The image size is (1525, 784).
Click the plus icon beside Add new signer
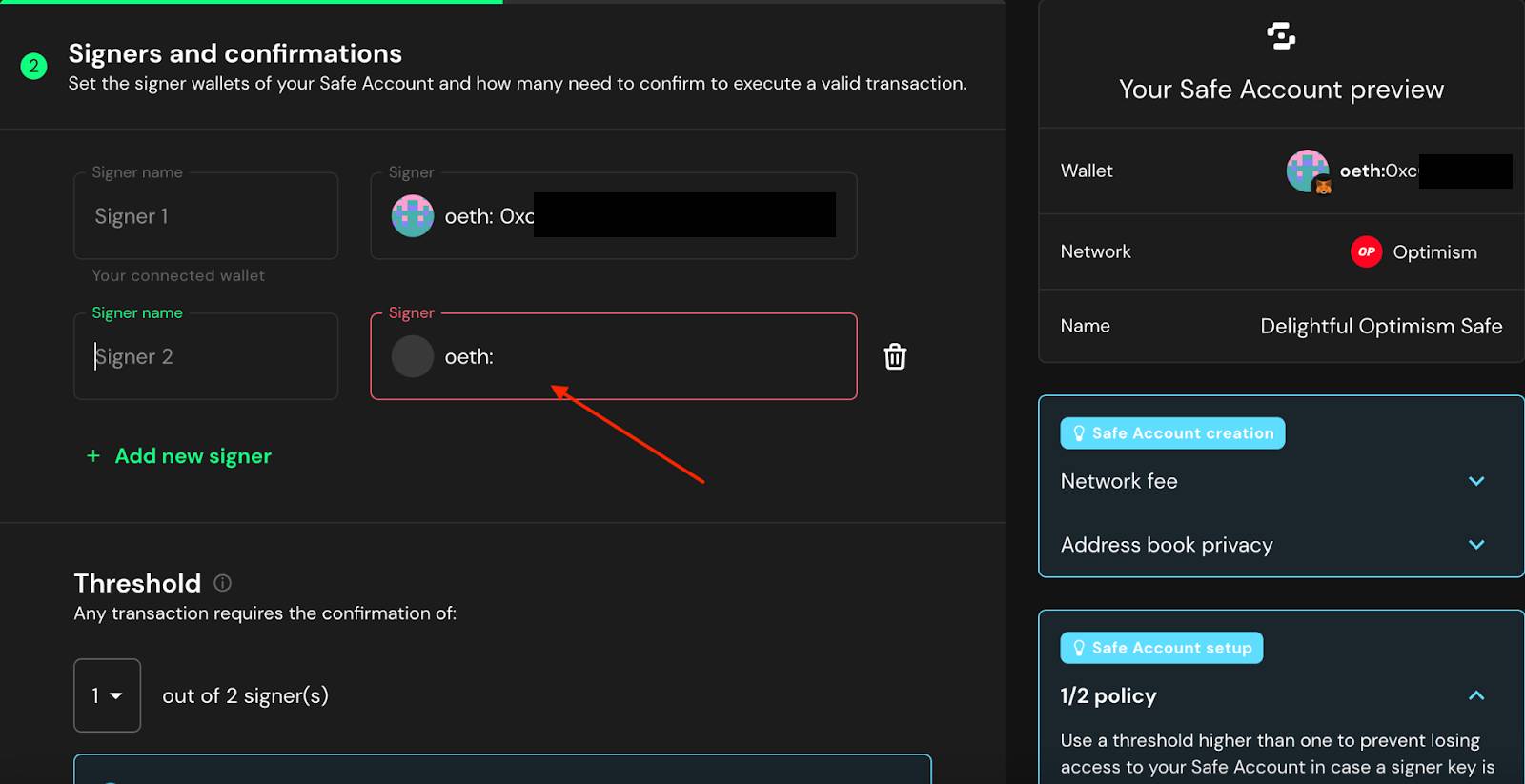coord(93,456)
